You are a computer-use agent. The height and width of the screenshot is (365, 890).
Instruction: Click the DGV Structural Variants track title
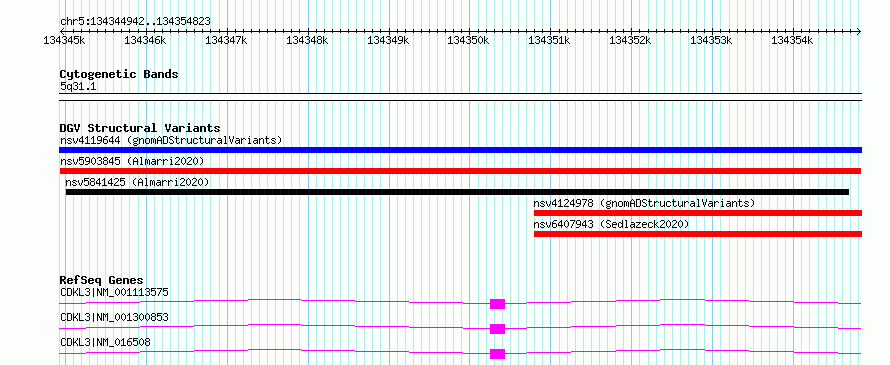140,128
